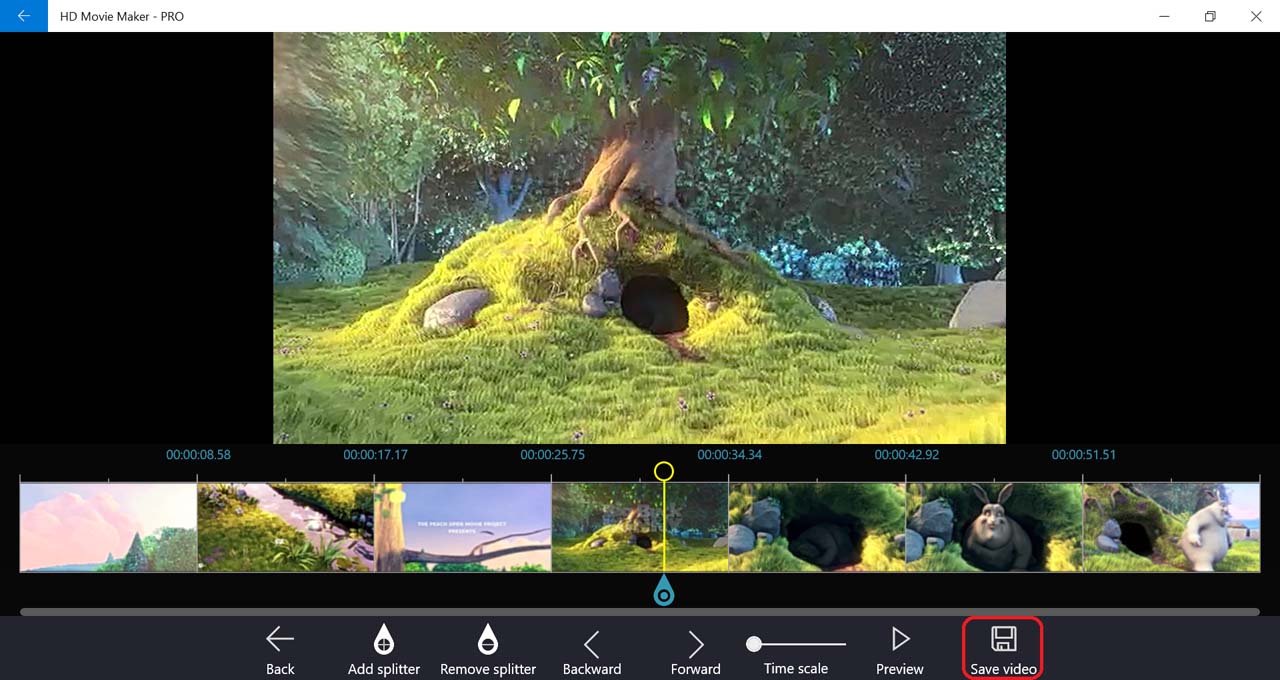Select the blue splitter droplet marker
Screen dimensions: 1280x680
664,593
